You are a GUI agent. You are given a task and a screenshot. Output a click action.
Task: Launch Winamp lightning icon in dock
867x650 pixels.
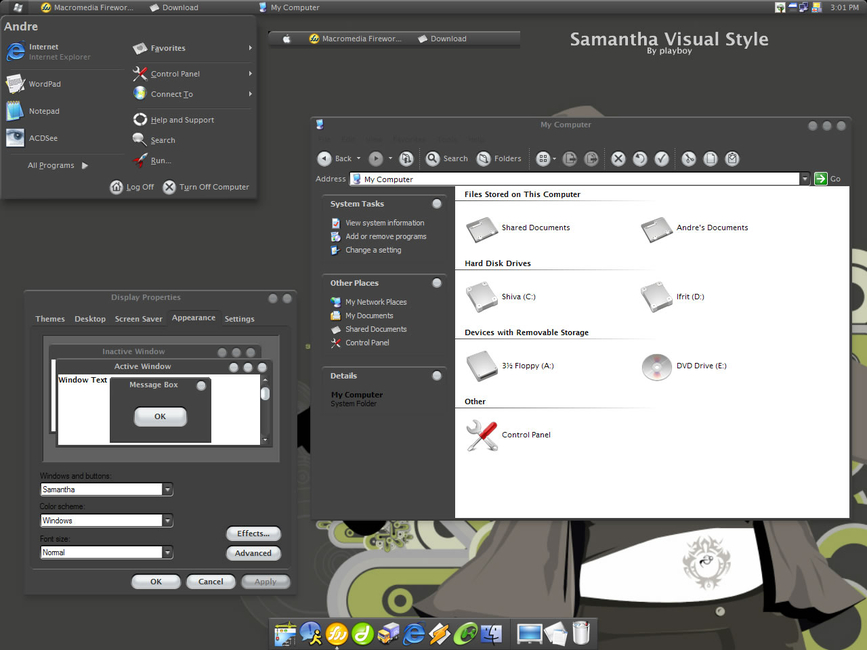click(x=440, y=634)
